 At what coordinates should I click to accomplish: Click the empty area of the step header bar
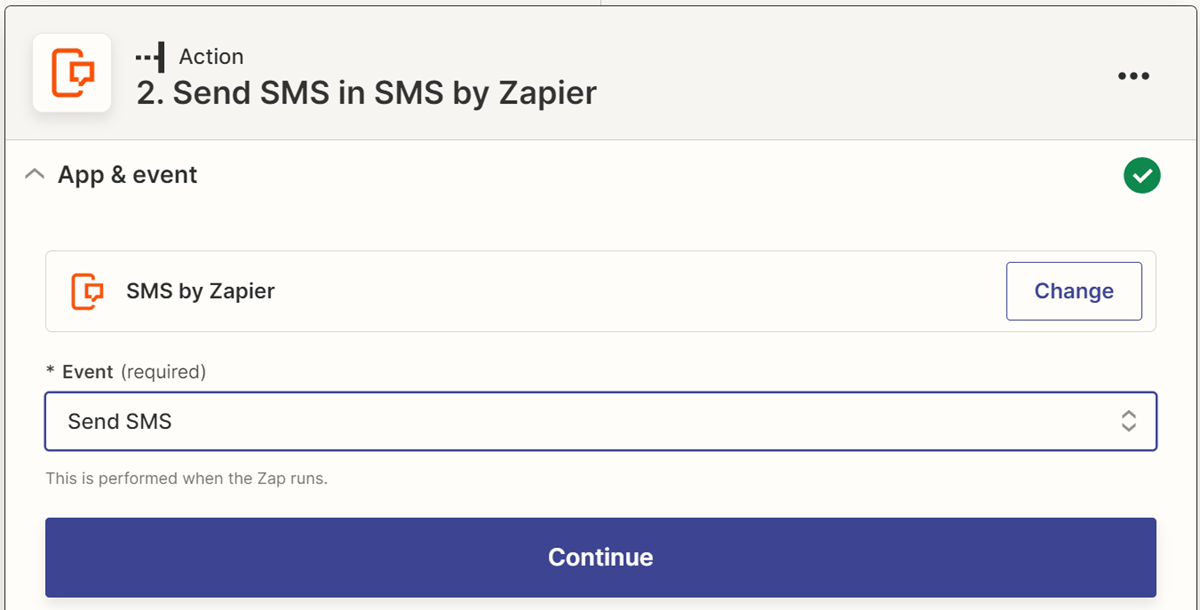pyautogui.click(x=850, y=75)
